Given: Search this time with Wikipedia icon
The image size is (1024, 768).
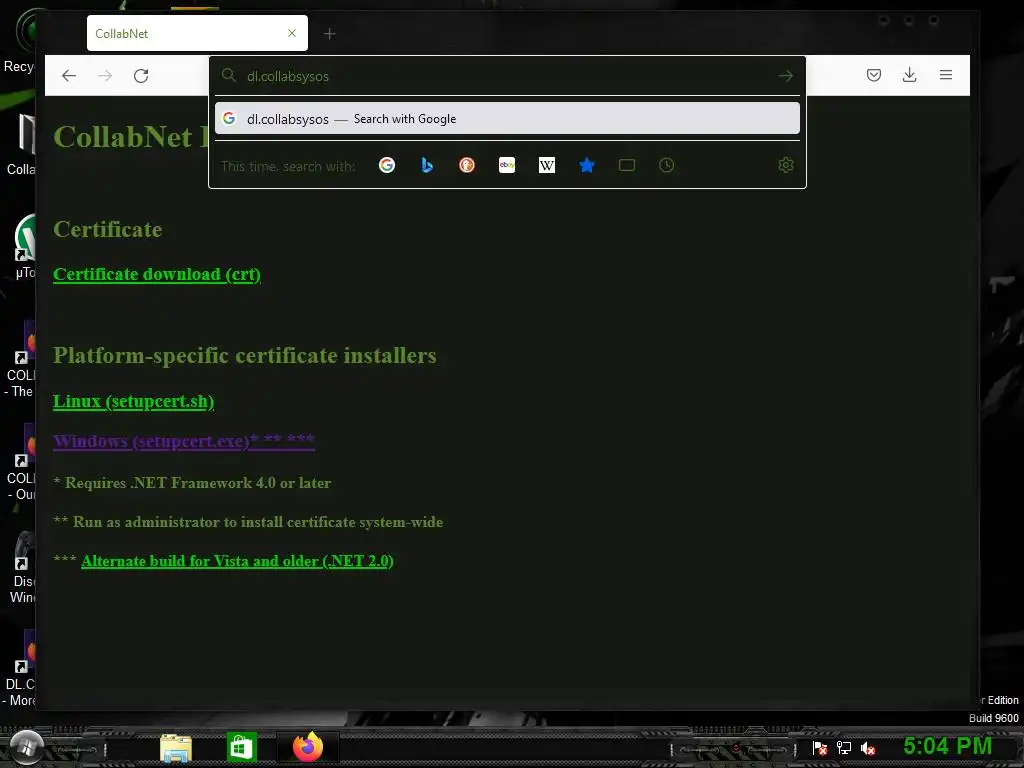Looking at the screenshot, I should tap(547, 165).
